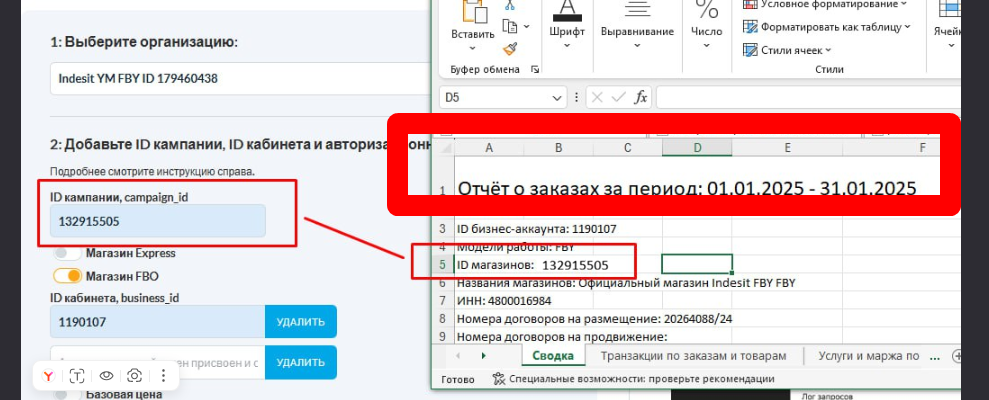Image resolution: width=989 pixels, height=400 pixels.
Task: Select the text recognition icon in floating toolbar
Action: tap(77, 376)
